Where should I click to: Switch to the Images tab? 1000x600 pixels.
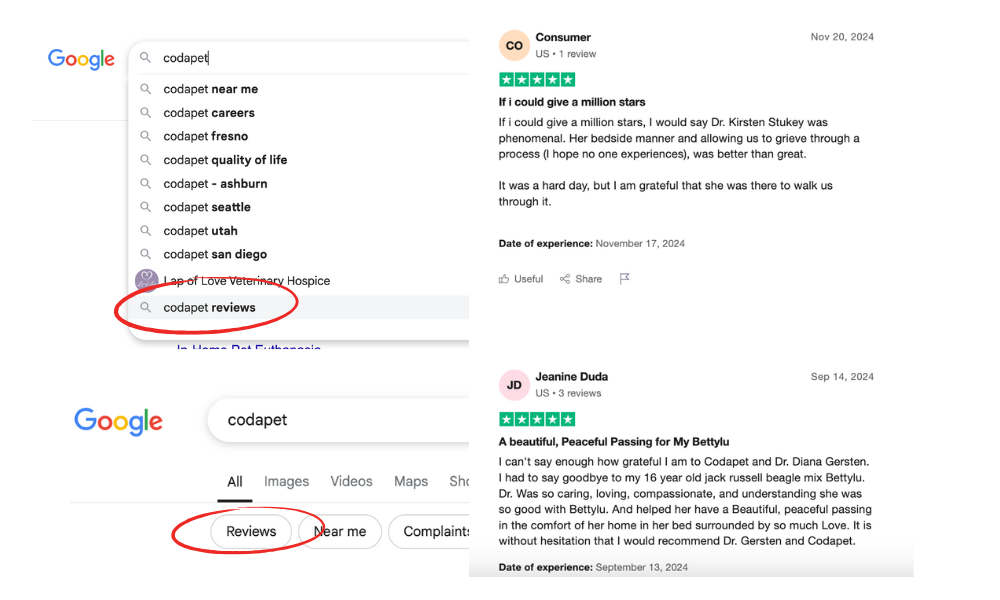(286, 481)
